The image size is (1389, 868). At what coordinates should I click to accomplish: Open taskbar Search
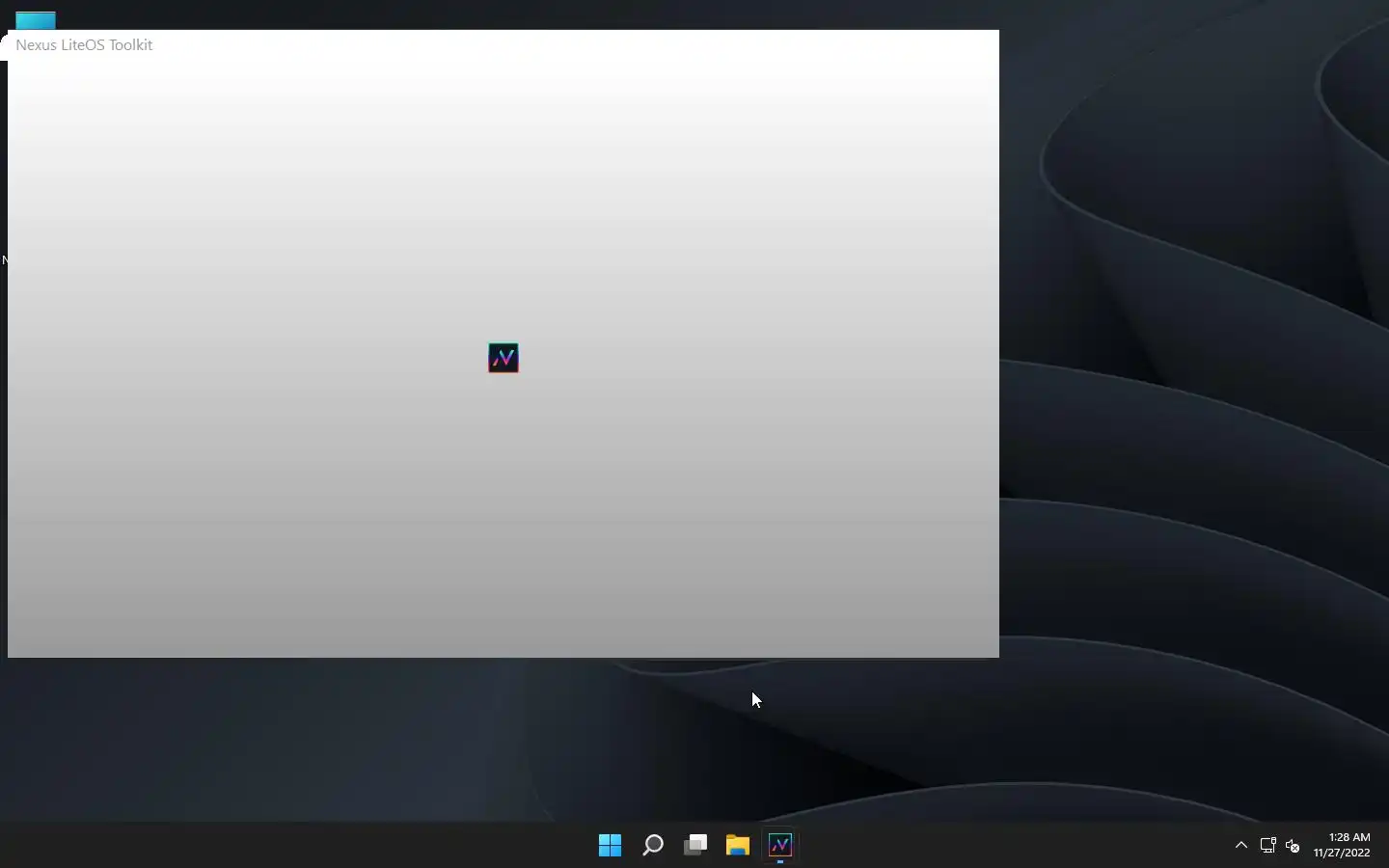(653, 845)
